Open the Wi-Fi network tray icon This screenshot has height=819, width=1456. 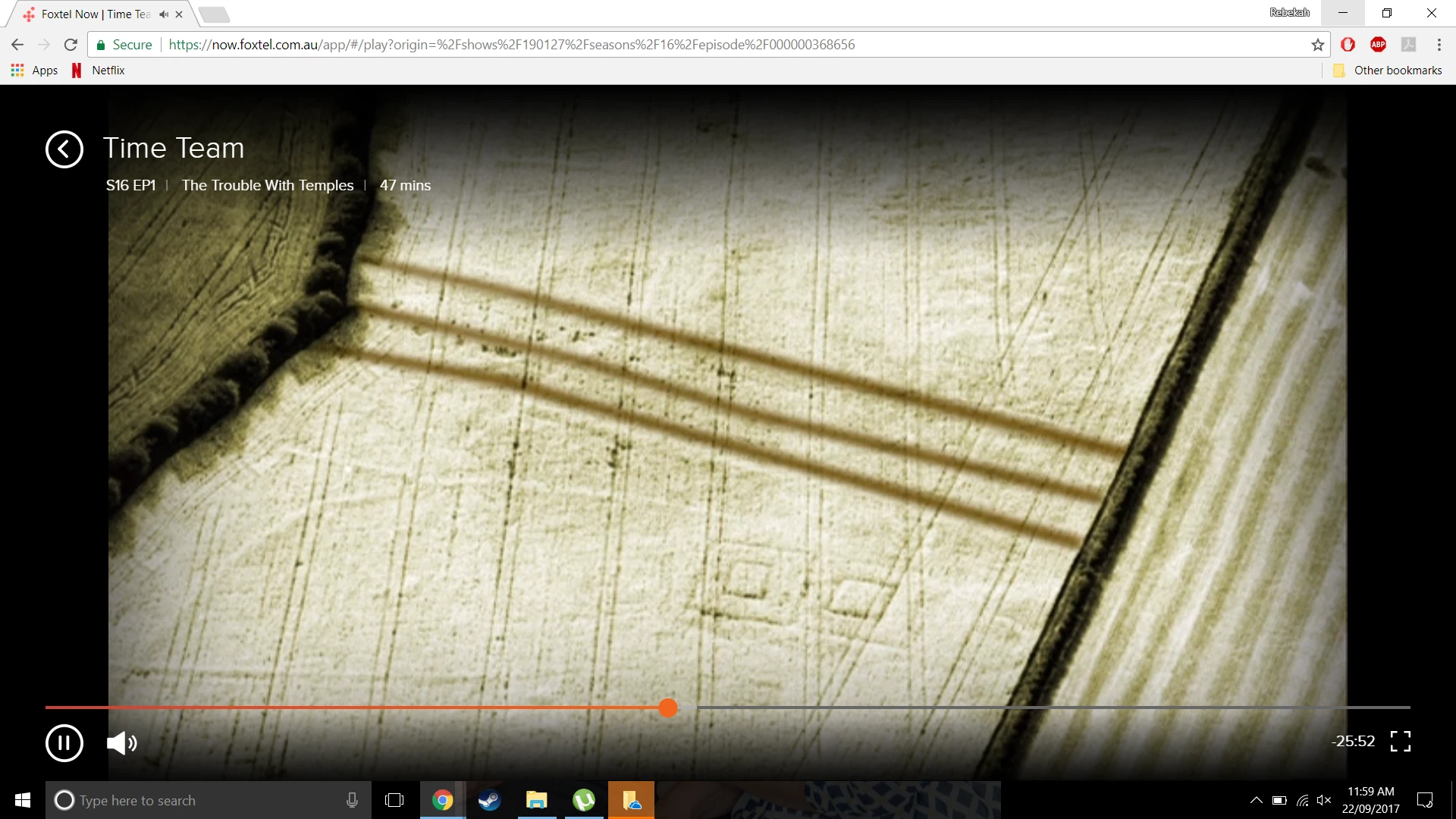pyautogui.click(x=1302, y=800)
